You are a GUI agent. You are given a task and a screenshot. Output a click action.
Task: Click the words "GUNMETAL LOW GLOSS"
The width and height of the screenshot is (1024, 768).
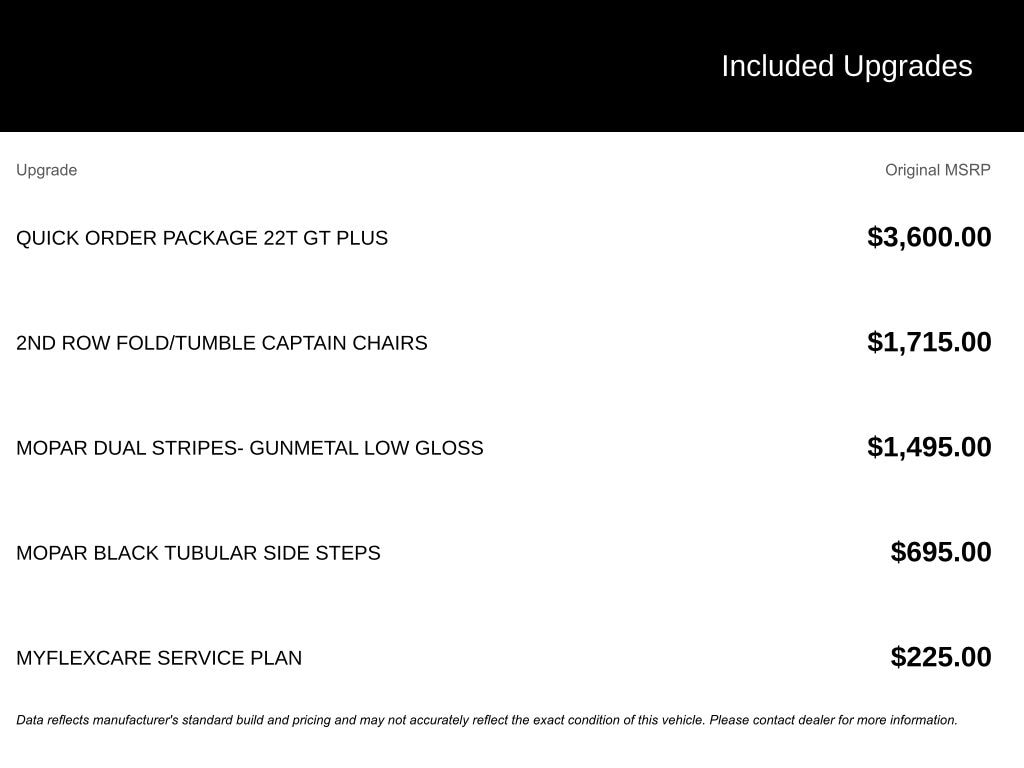[x=366, y=448]
